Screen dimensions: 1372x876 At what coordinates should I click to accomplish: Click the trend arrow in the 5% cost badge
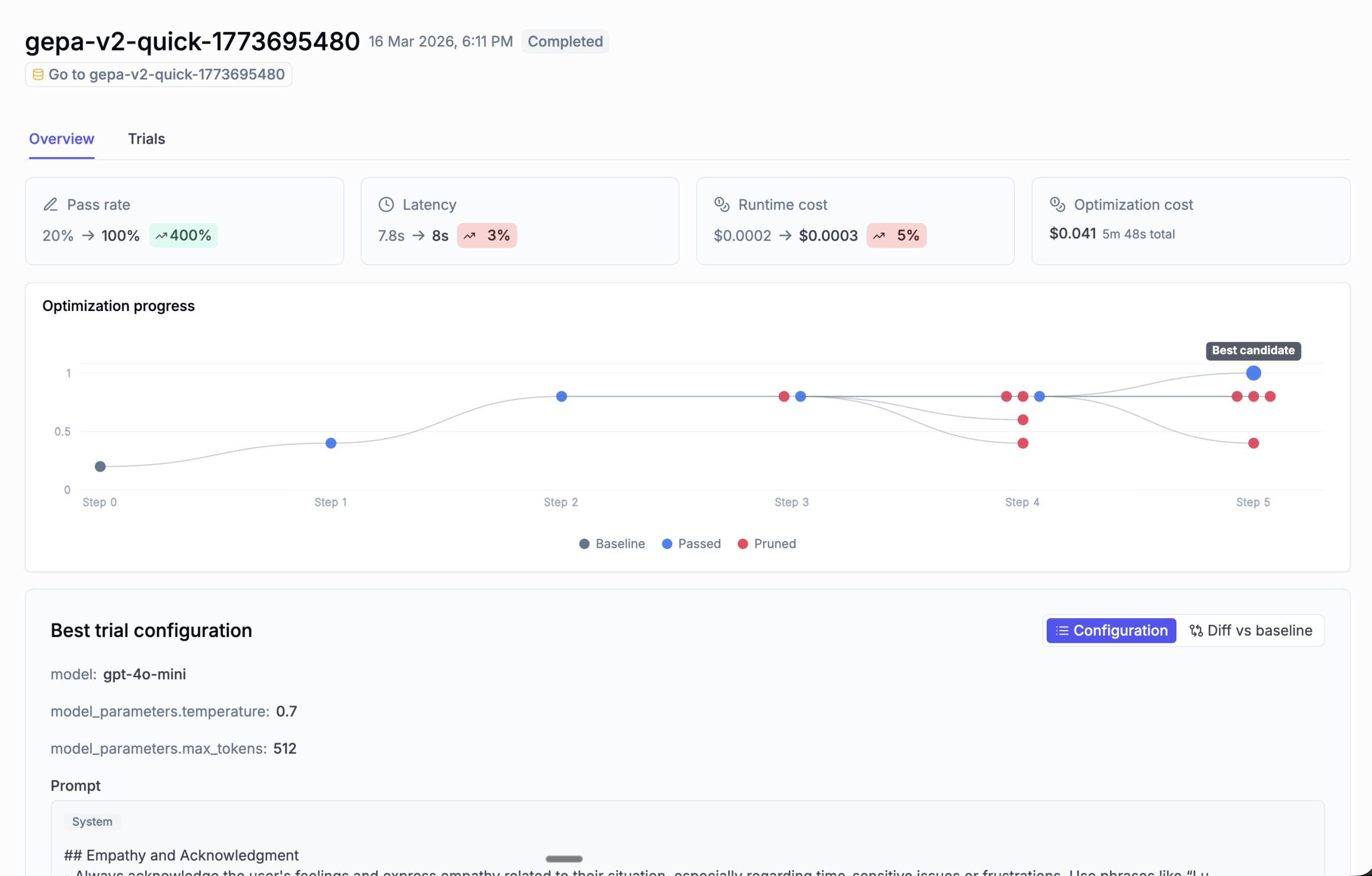(x=879, y=235)
